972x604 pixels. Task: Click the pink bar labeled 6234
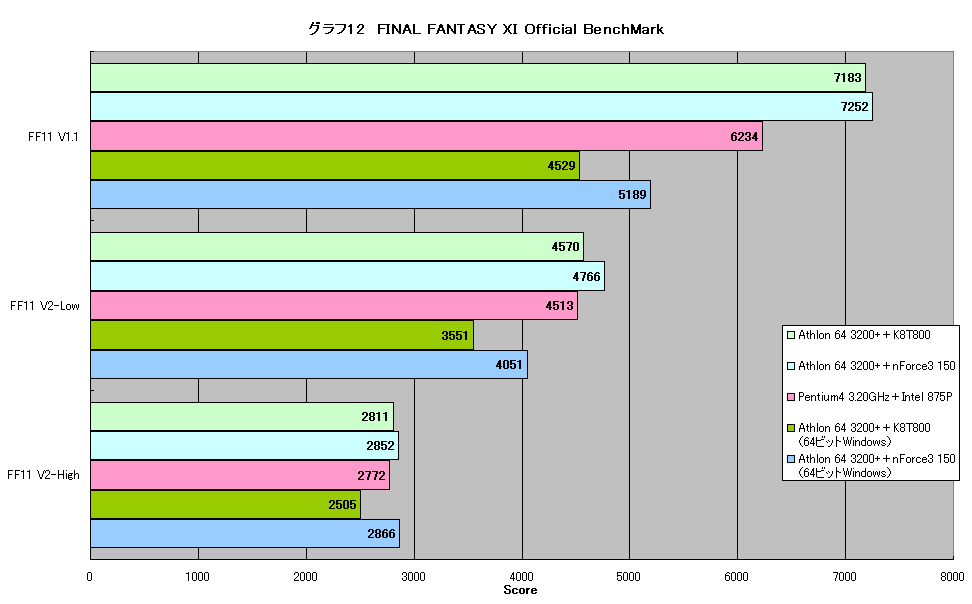pyautogui.click(x=426, y=136)
